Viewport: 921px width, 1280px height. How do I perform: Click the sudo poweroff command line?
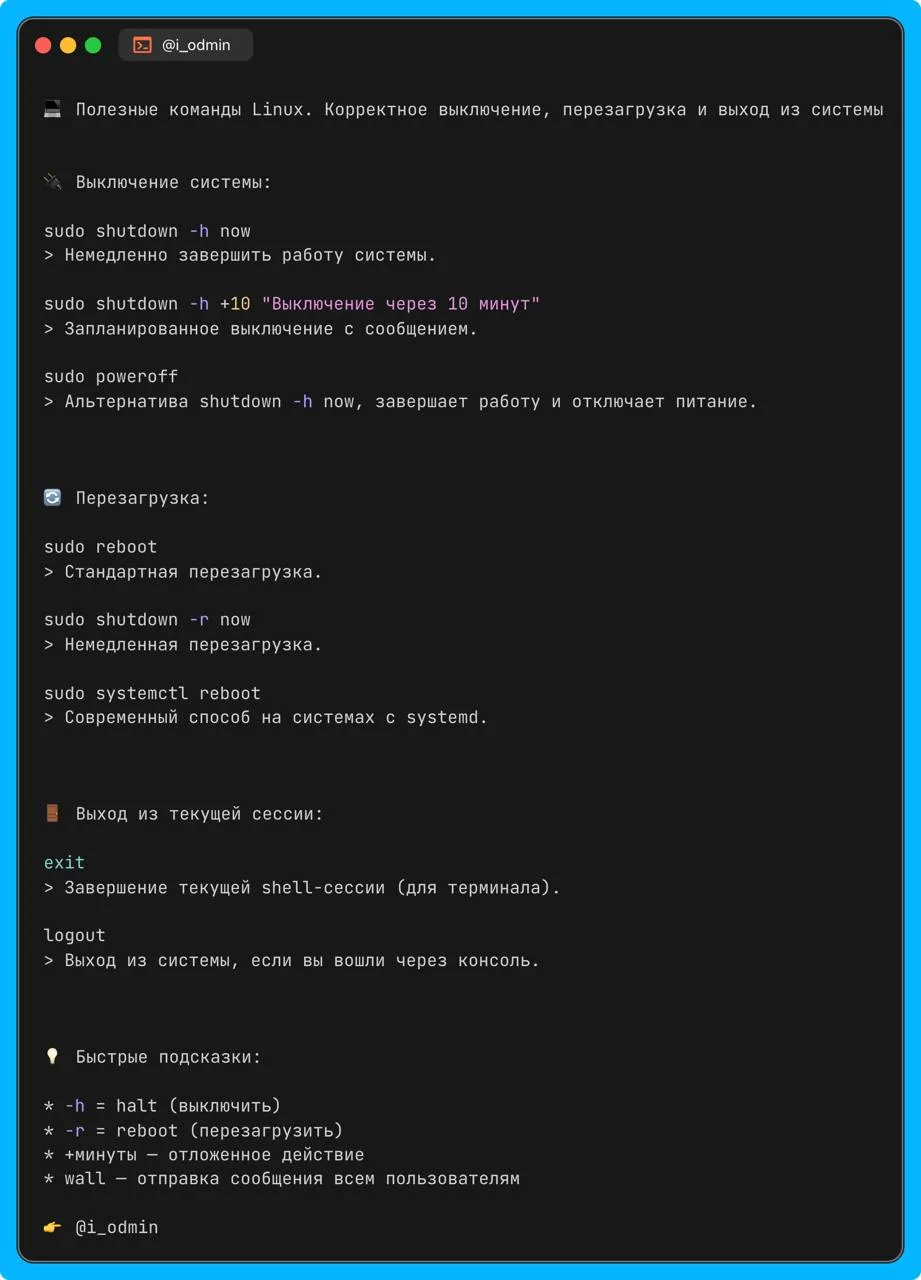click(111, 377)
